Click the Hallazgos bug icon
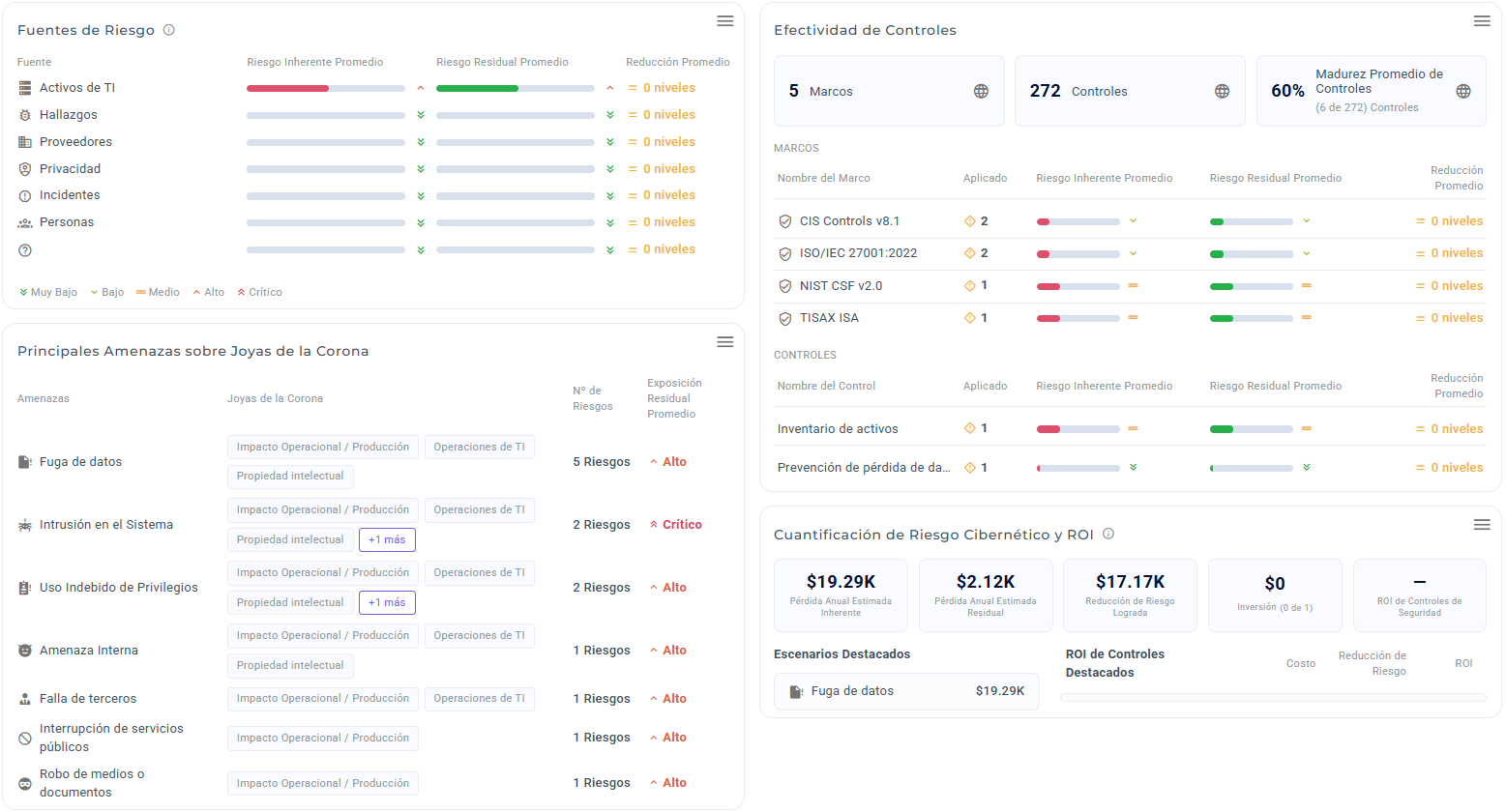The image size is (1506, 812). pyautogui.click(x=25, y=115)
